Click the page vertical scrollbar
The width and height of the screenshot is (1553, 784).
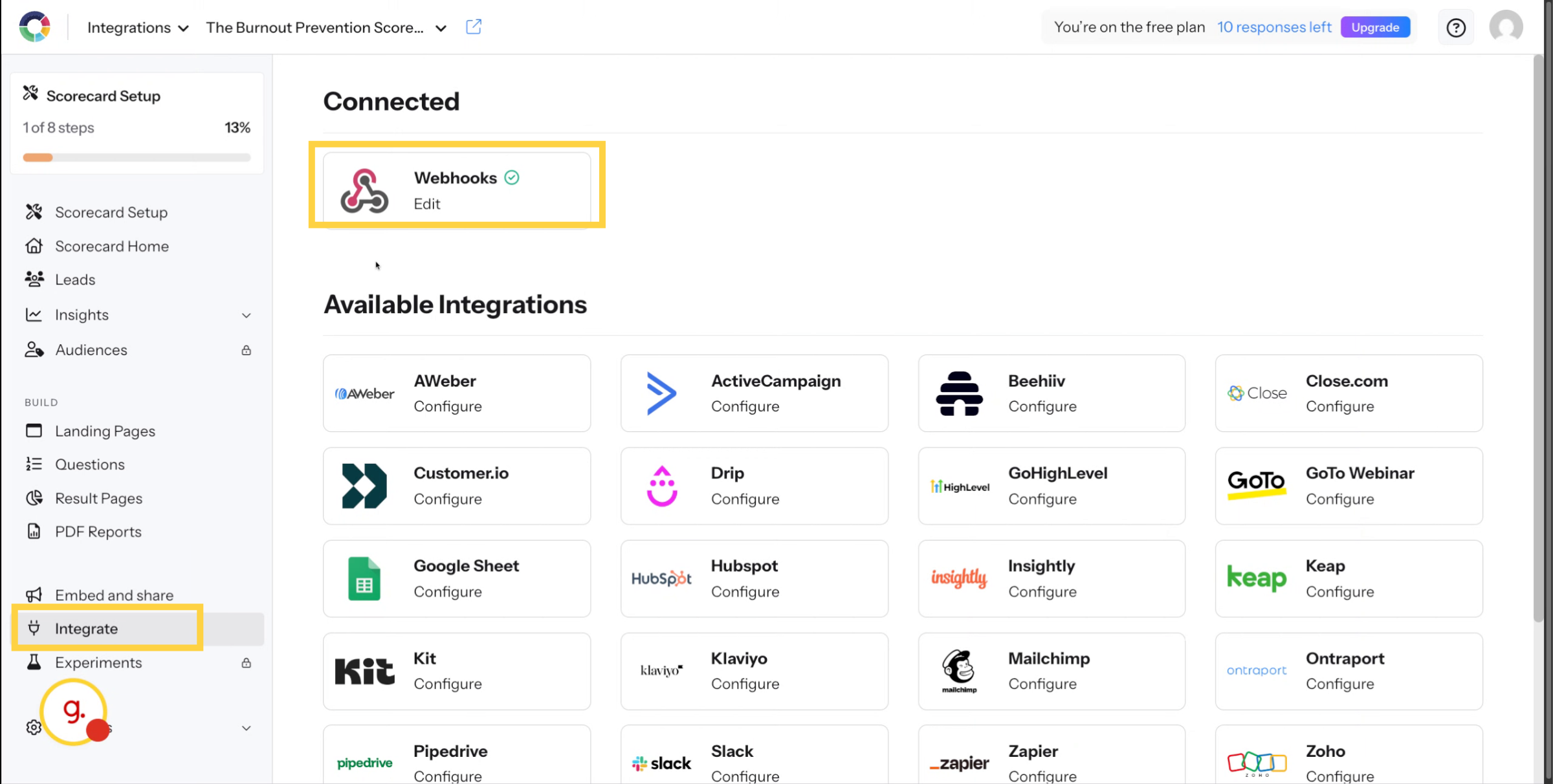(1539, 338)
